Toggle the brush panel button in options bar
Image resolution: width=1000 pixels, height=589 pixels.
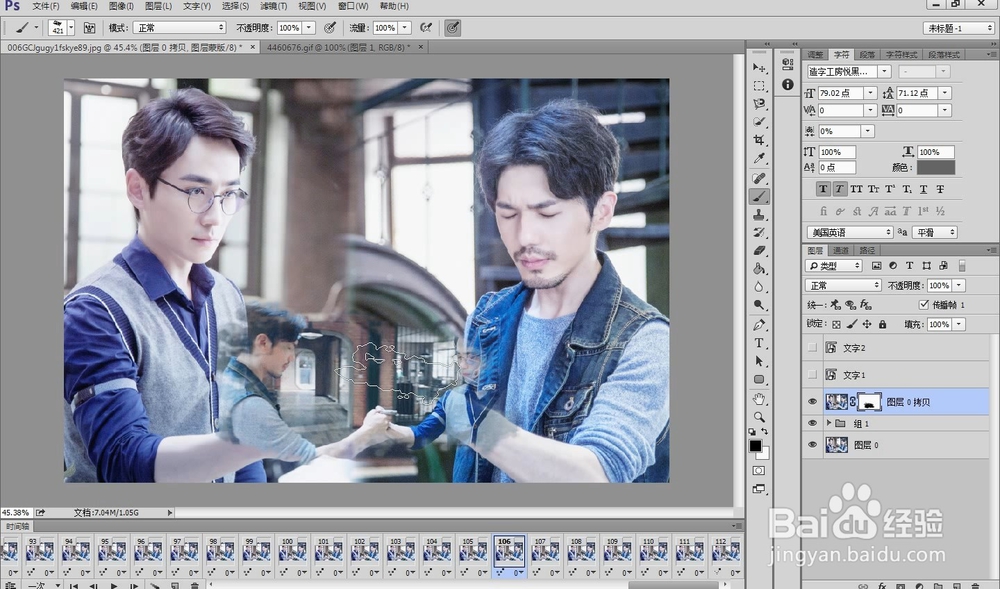click(89, 28)
